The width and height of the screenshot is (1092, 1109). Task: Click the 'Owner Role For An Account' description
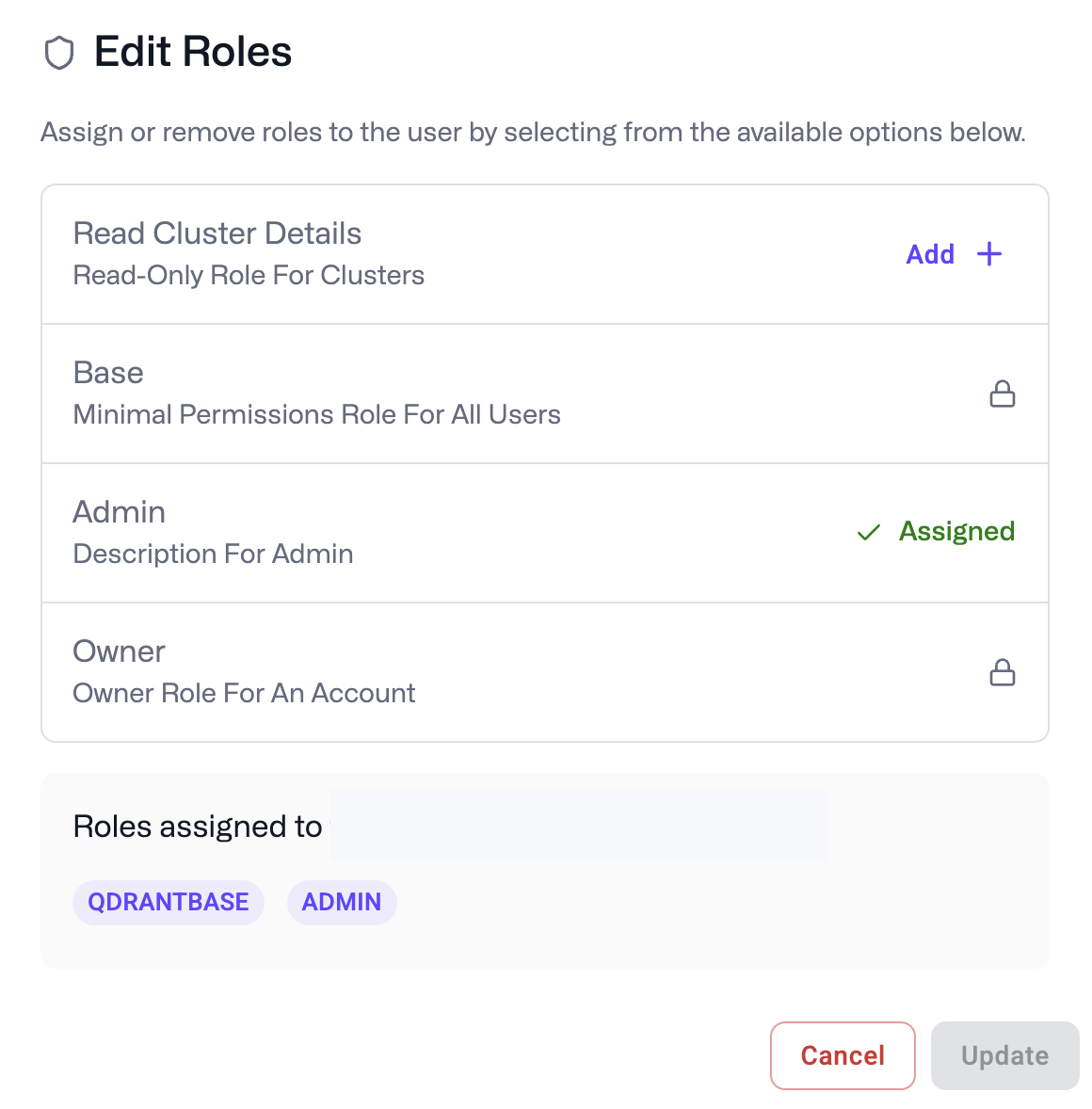tap(244, 693)
